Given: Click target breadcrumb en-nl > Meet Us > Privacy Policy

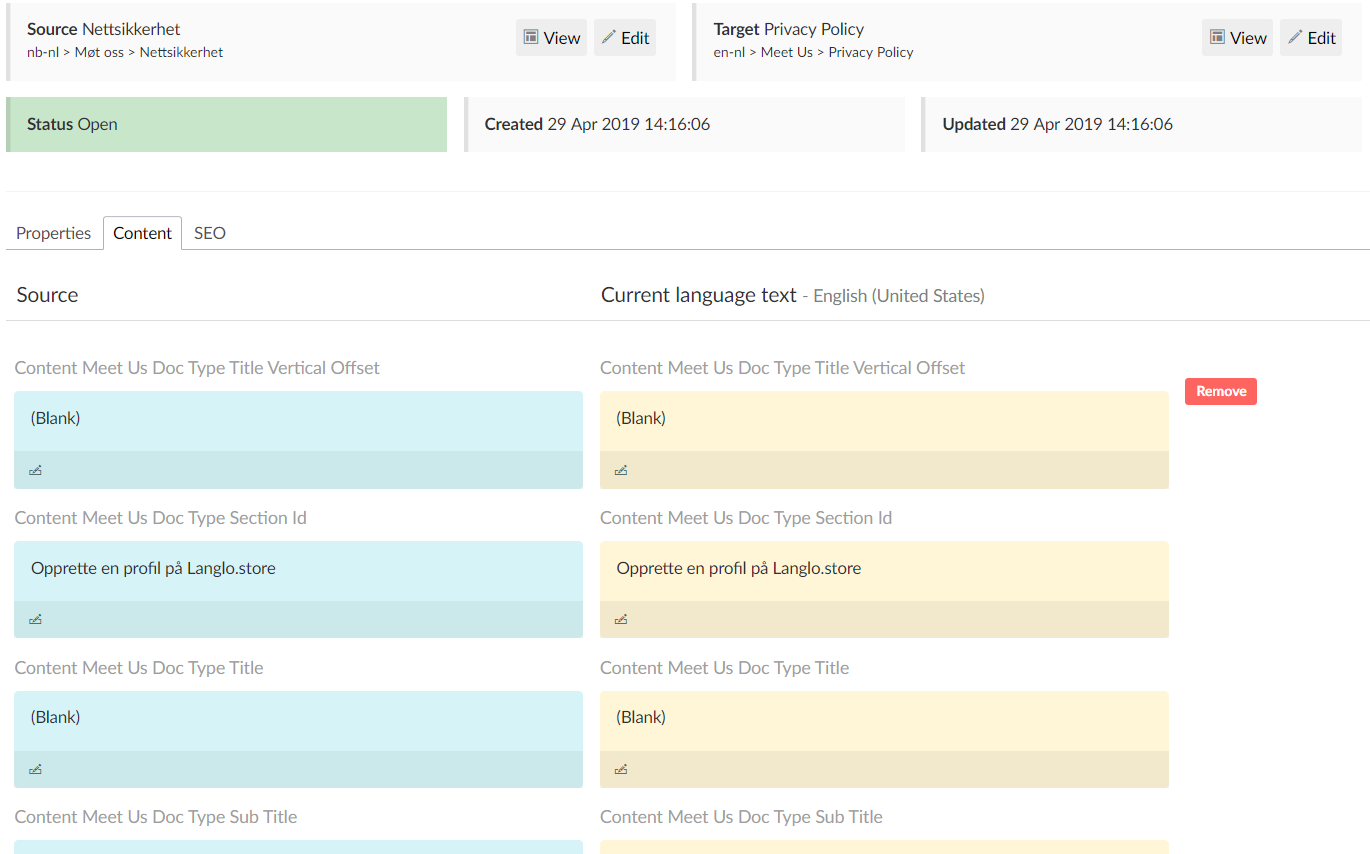Looking at the screenshot, I should pyautogui.click(x=813, y=52).
